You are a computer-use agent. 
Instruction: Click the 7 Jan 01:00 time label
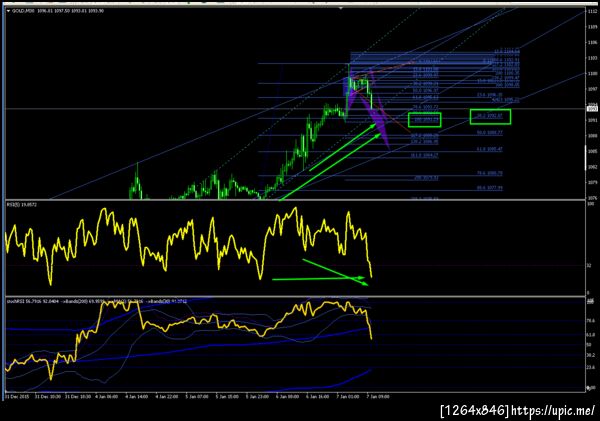point(347,397)
